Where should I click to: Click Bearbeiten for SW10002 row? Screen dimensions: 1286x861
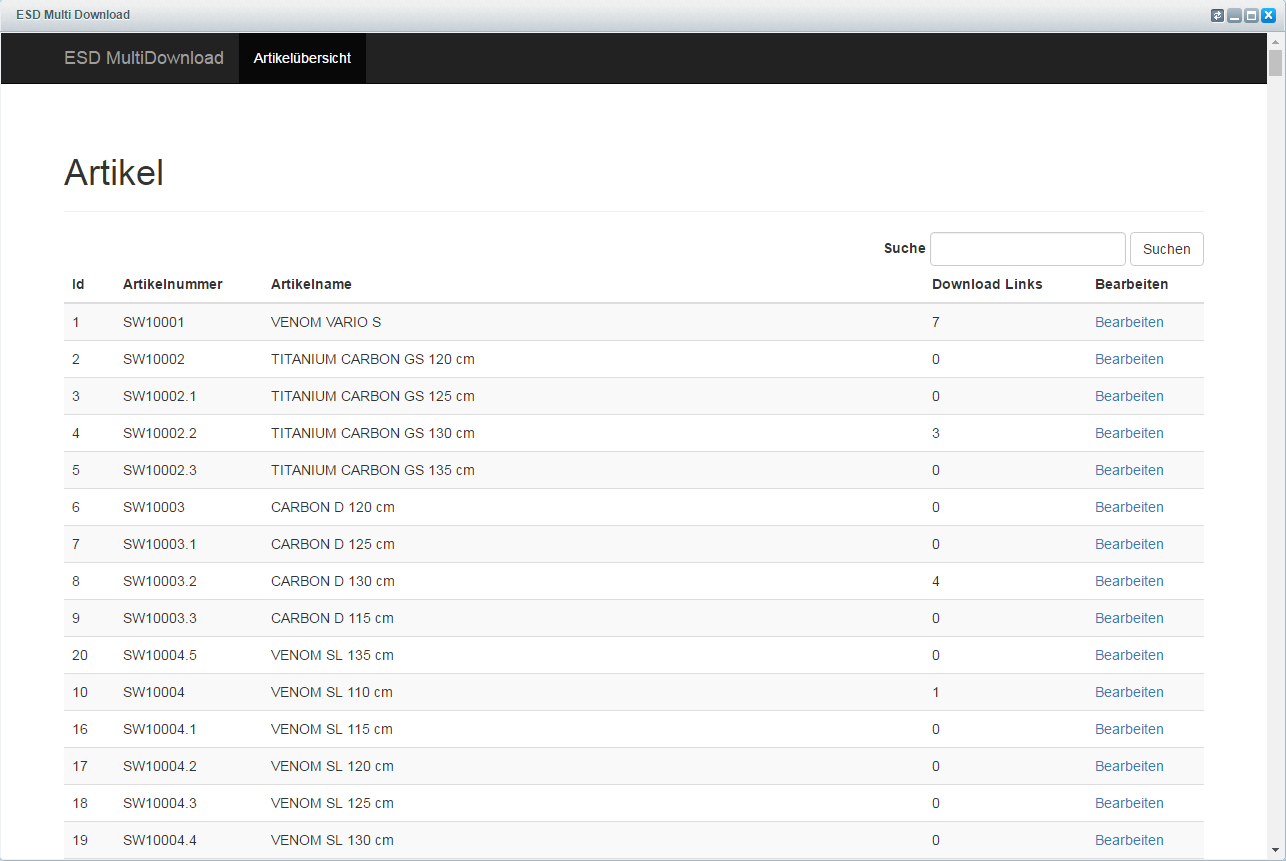pyautogui.click(x=1129, y=359)
